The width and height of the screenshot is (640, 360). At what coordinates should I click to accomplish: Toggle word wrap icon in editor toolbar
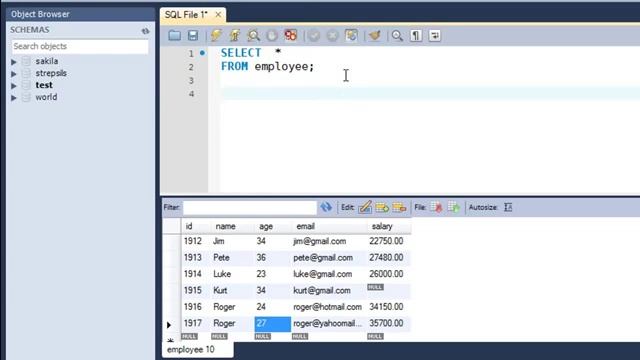pyautogui.click(x=435, y=36)
